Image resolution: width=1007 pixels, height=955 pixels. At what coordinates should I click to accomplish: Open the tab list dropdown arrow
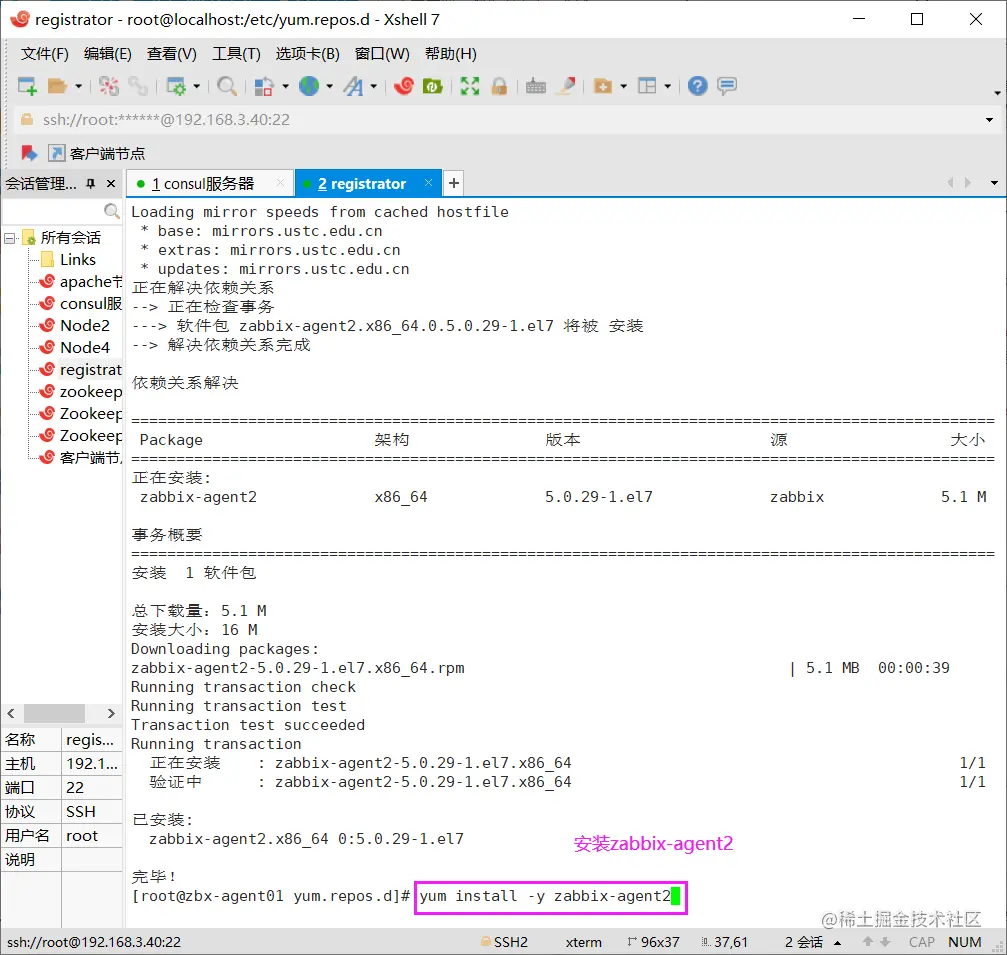(994, 184)
